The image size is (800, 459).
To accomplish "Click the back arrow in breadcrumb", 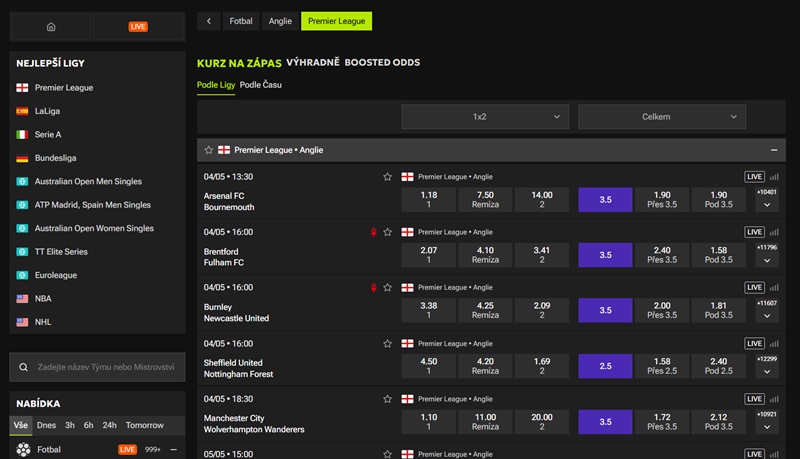I will [x=209, y=21].
